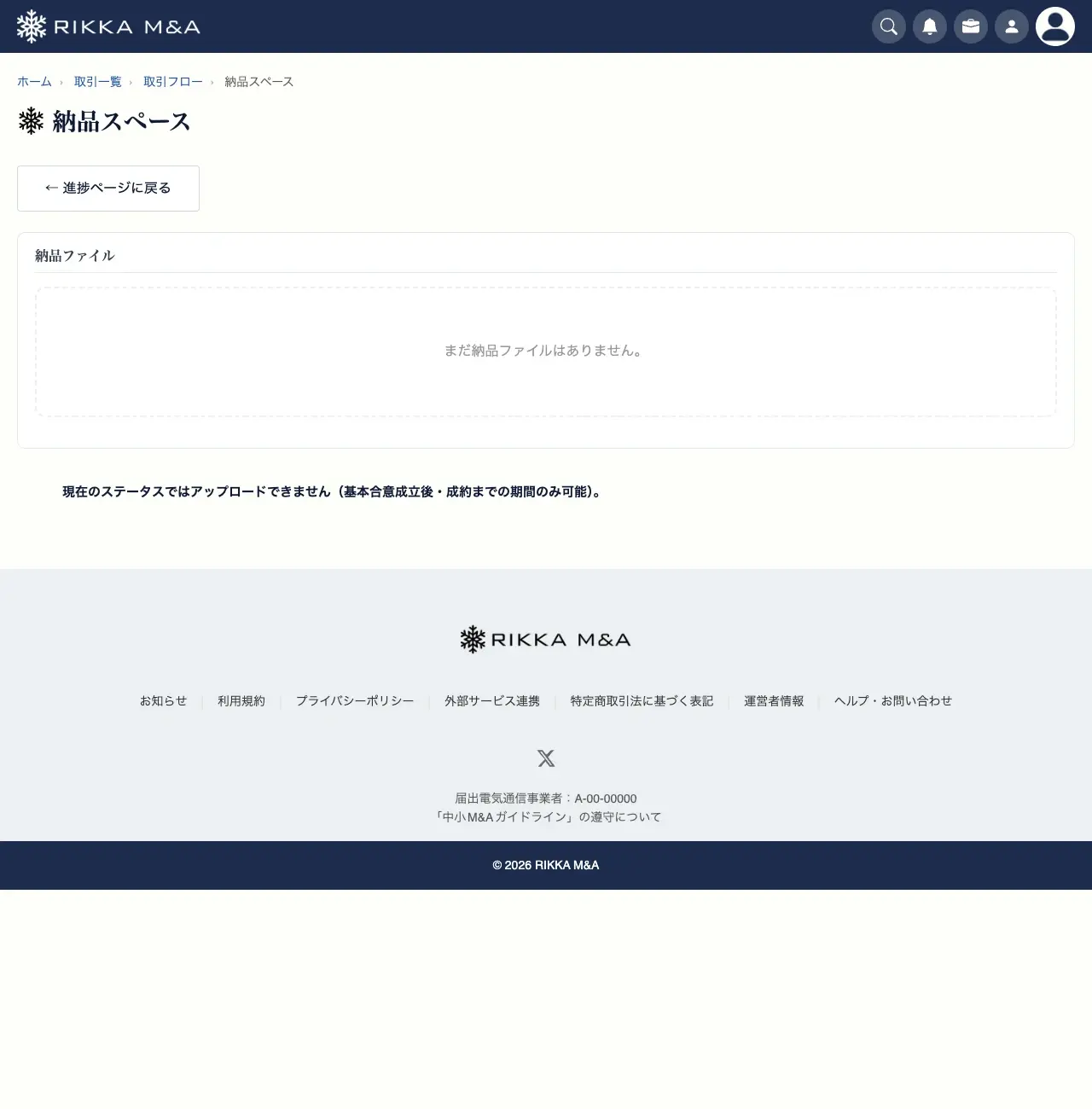Open 利用規約 footer link
The width and height of the screenshot is (1092, 1109).
point(241,700)
